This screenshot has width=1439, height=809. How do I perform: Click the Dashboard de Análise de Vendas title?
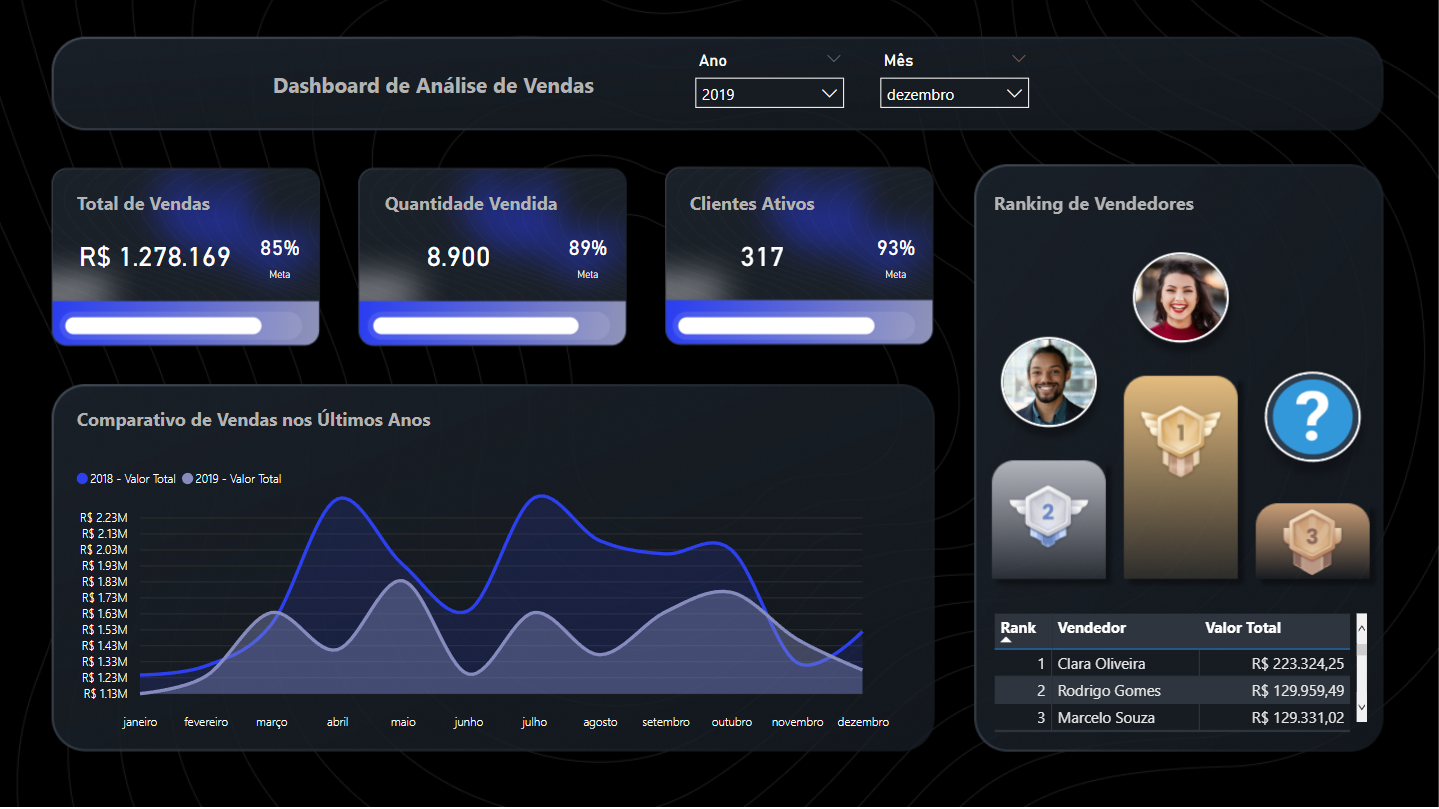433,86
